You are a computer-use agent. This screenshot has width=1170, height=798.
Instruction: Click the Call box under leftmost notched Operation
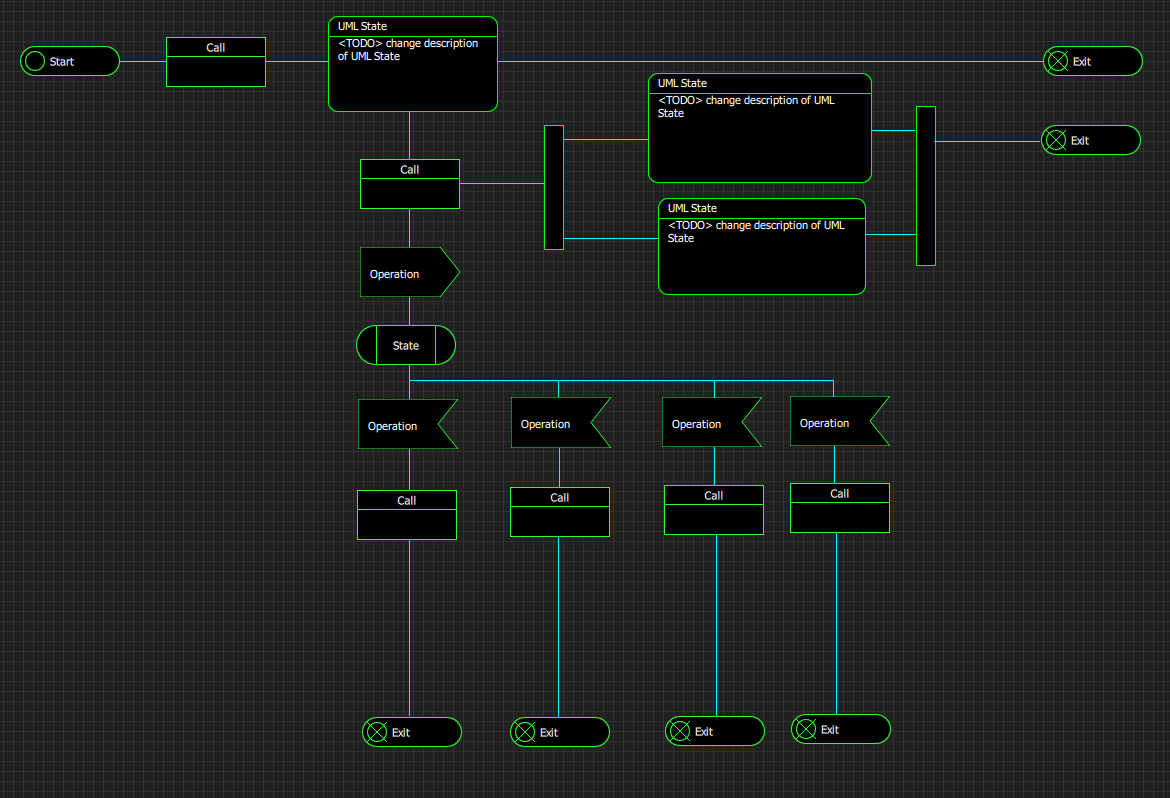tap(407, 515)
